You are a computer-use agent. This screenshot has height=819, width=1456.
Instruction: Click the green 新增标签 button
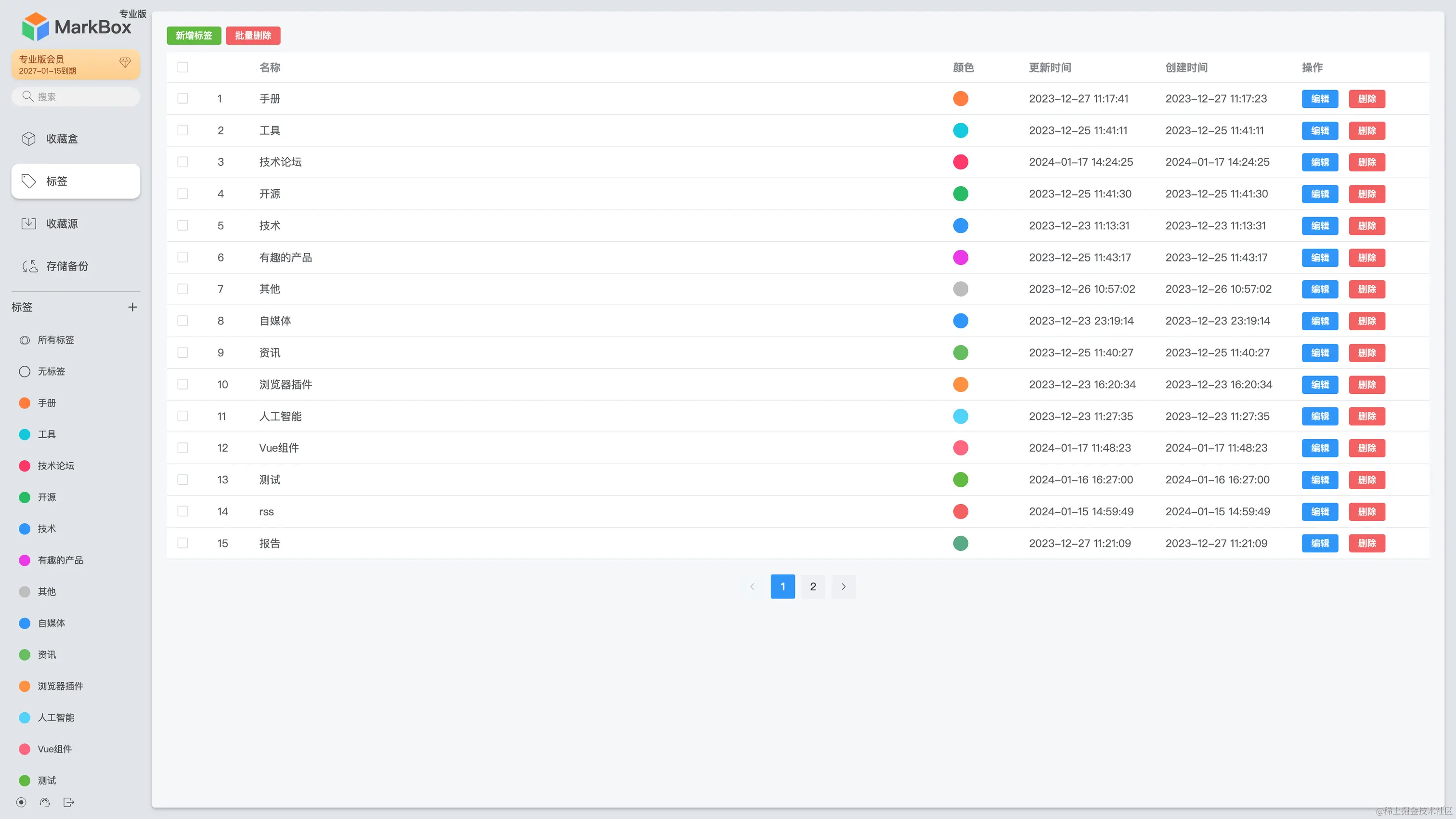coord(194,35)
